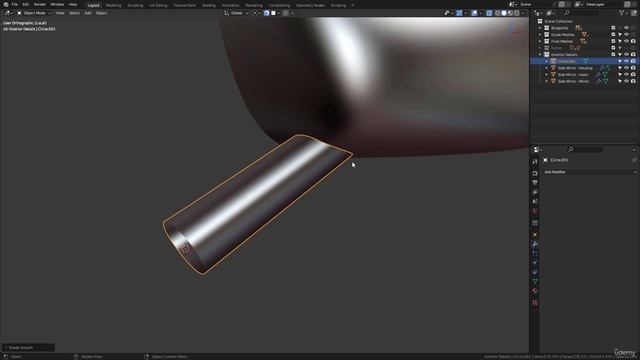Screen dimensions: 640x360
Task: Open the Blender logo menu
Action: (x=6, y=4)
